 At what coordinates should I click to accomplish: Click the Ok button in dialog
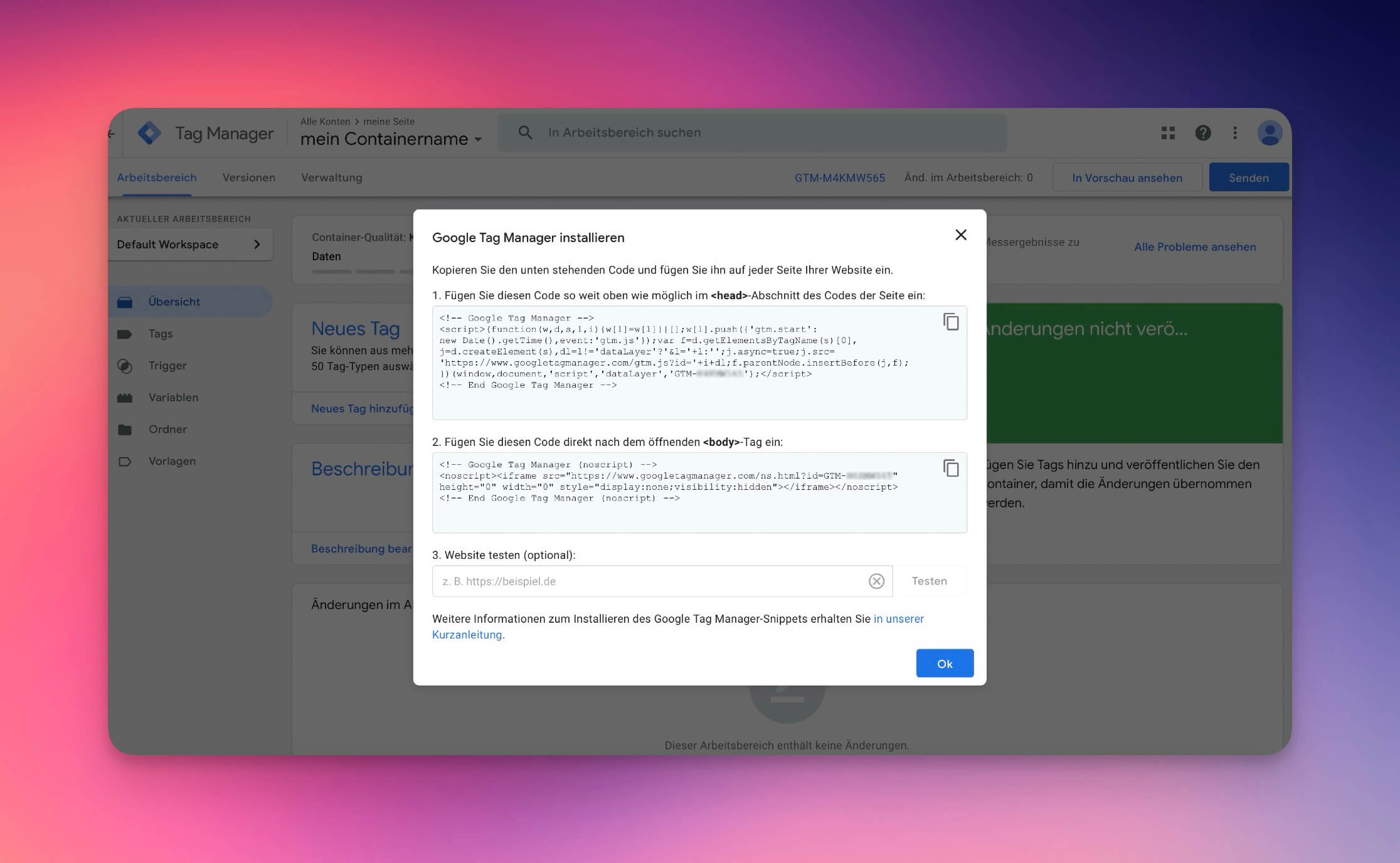(x=945, y=663)
